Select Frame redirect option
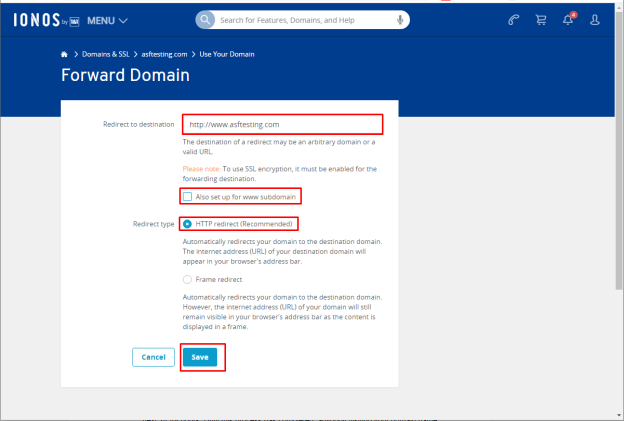624x421 pixels. coord(187,279)
